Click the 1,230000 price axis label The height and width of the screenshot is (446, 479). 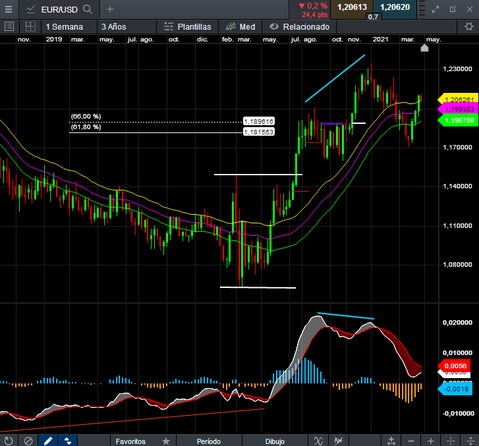click(457, 69)
